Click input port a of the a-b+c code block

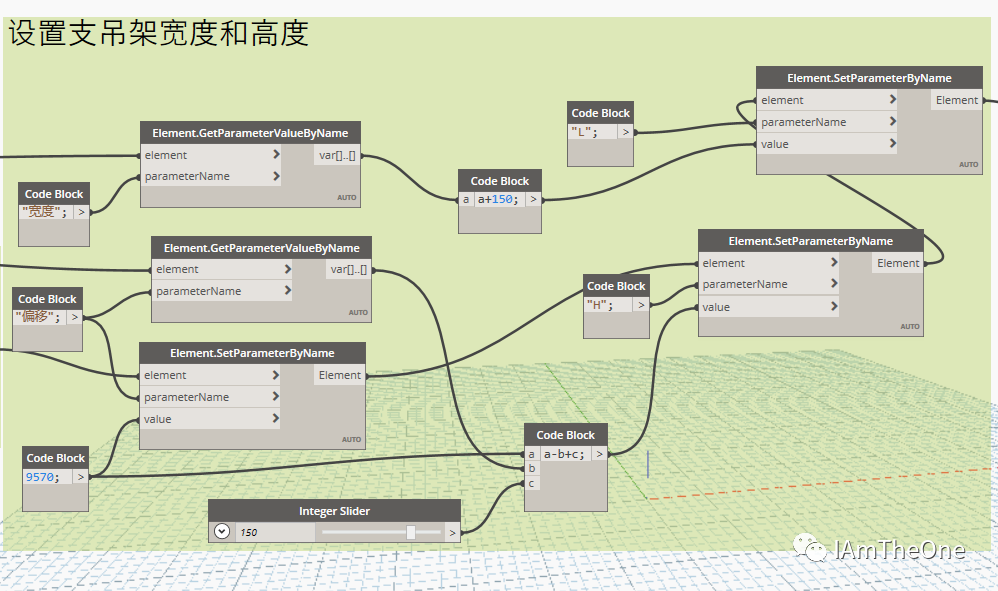(x=531, y=454)
